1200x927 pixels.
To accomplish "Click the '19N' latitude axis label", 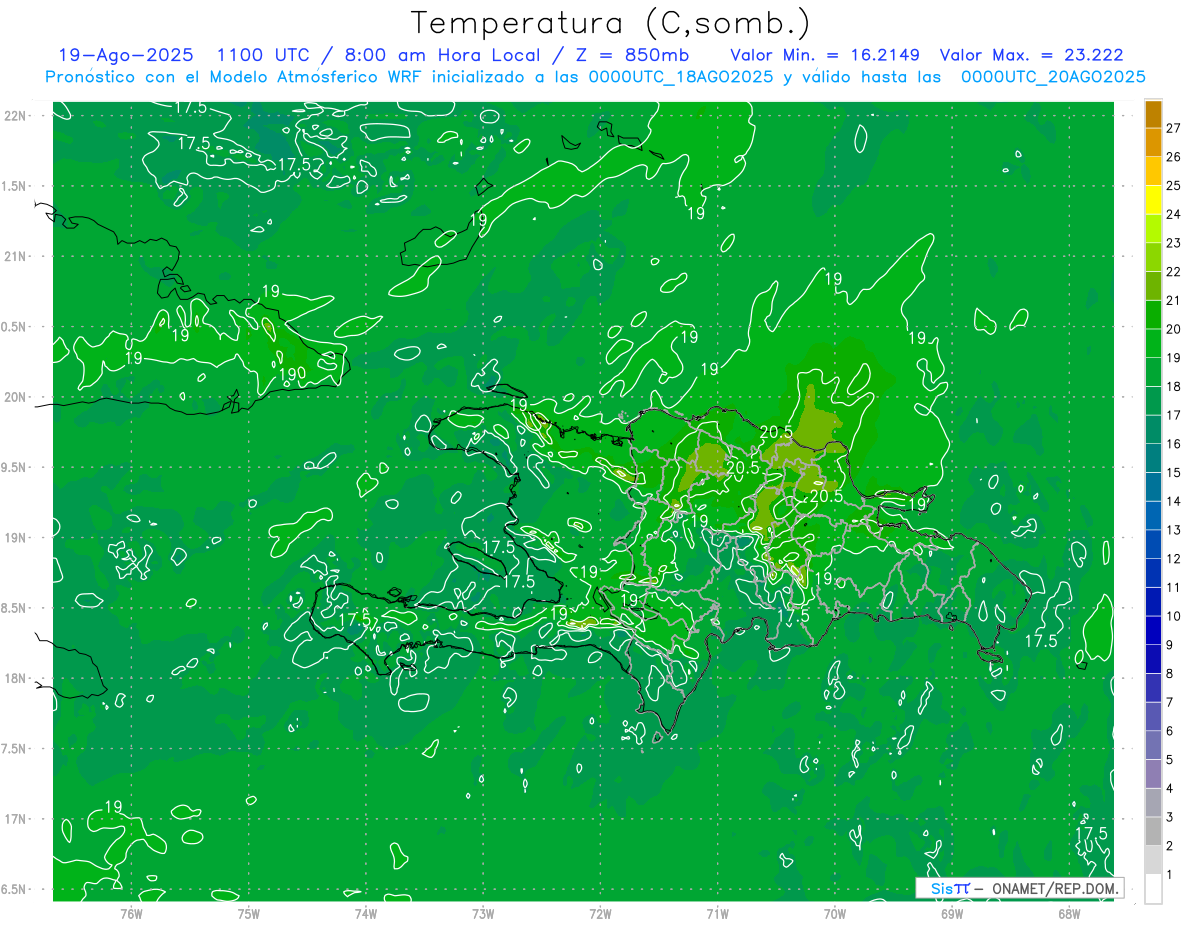I will pos(16,537).
